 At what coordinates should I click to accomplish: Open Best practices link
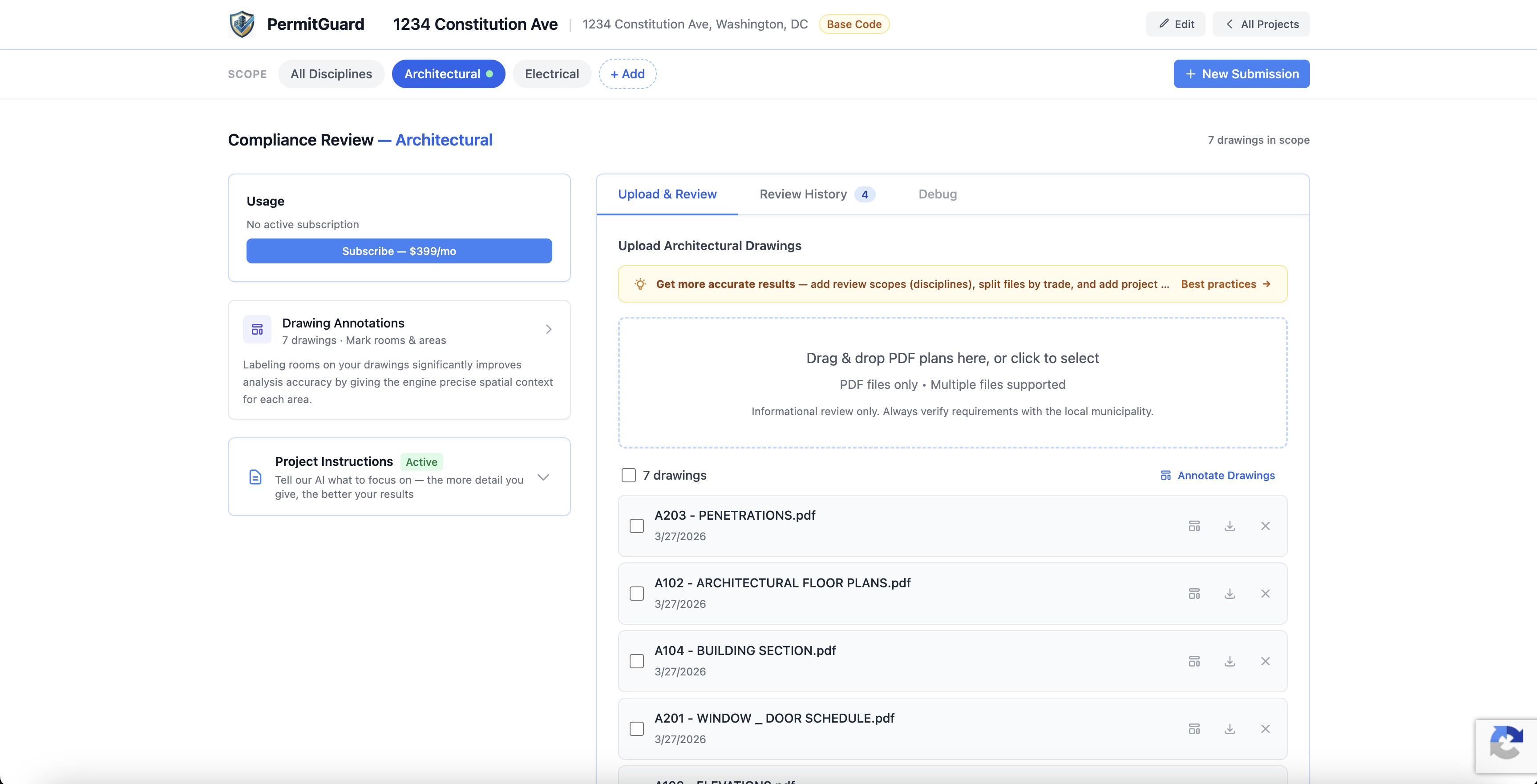pos(1226,284)
